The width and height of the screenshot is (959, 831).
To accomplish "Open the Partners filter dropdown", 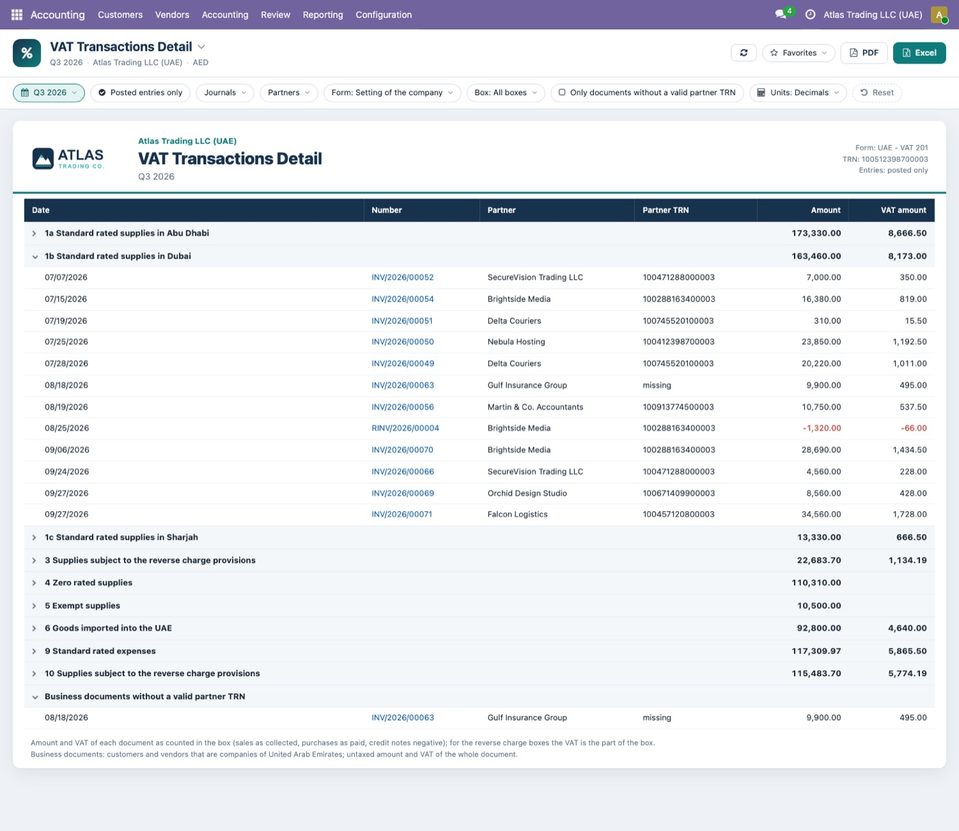I will click(289, 92).
